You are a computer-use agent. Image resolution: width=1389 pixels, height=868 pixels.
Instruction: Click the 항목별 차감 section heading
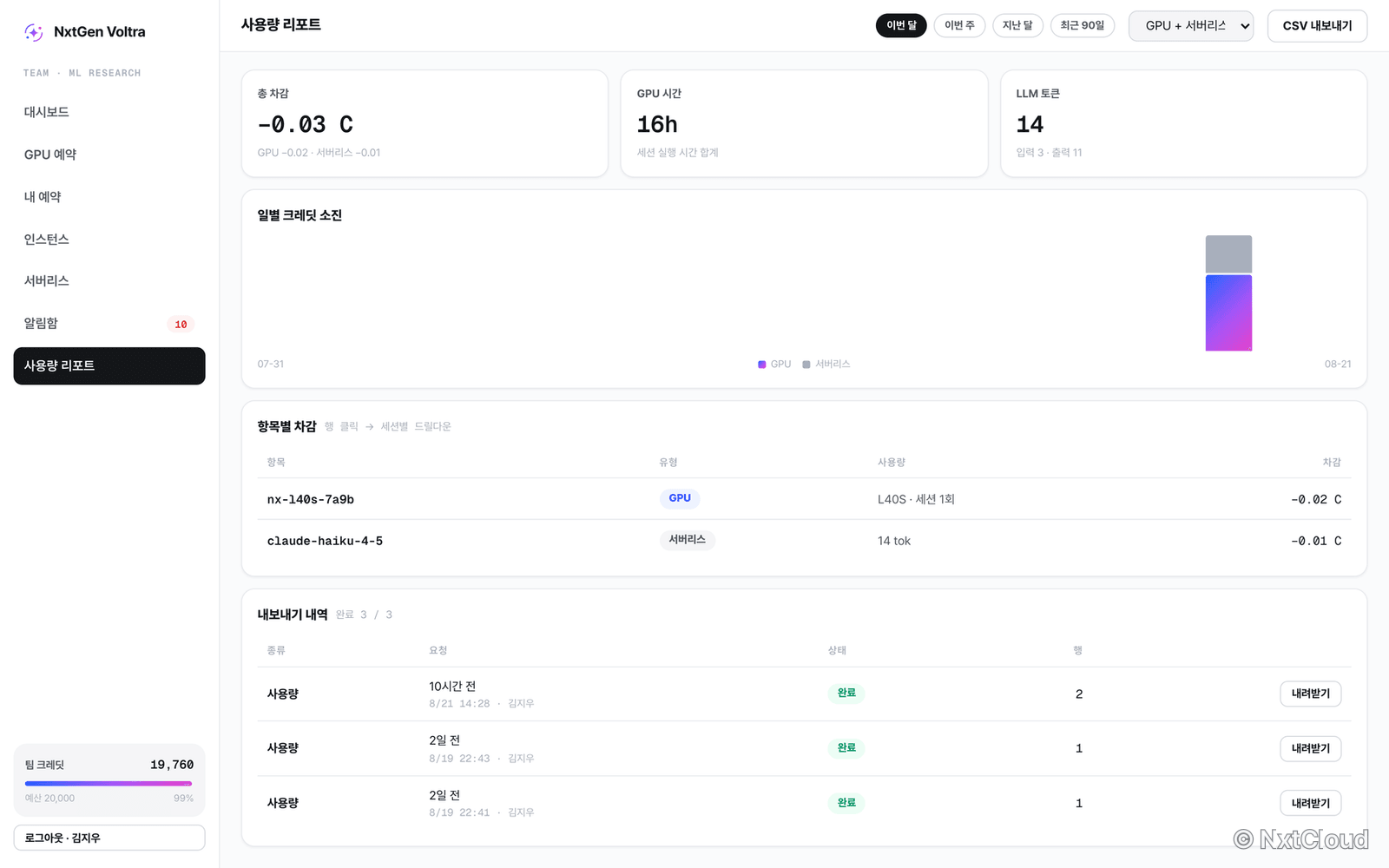pyautogui.click(x=286, y=426)
